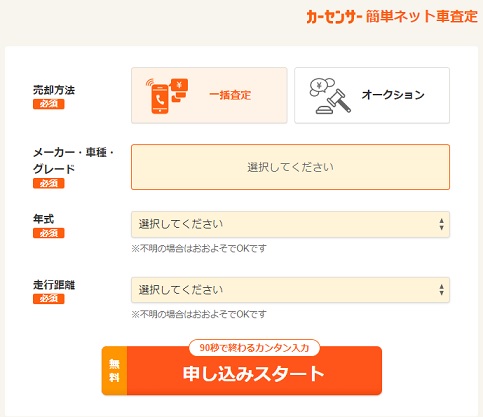Click the 必須 badge under 年式

(49, 233)
